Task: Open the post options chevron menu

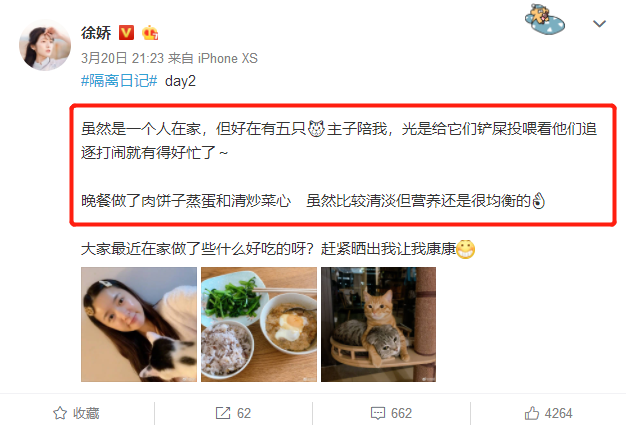Action: pos(599,24)
